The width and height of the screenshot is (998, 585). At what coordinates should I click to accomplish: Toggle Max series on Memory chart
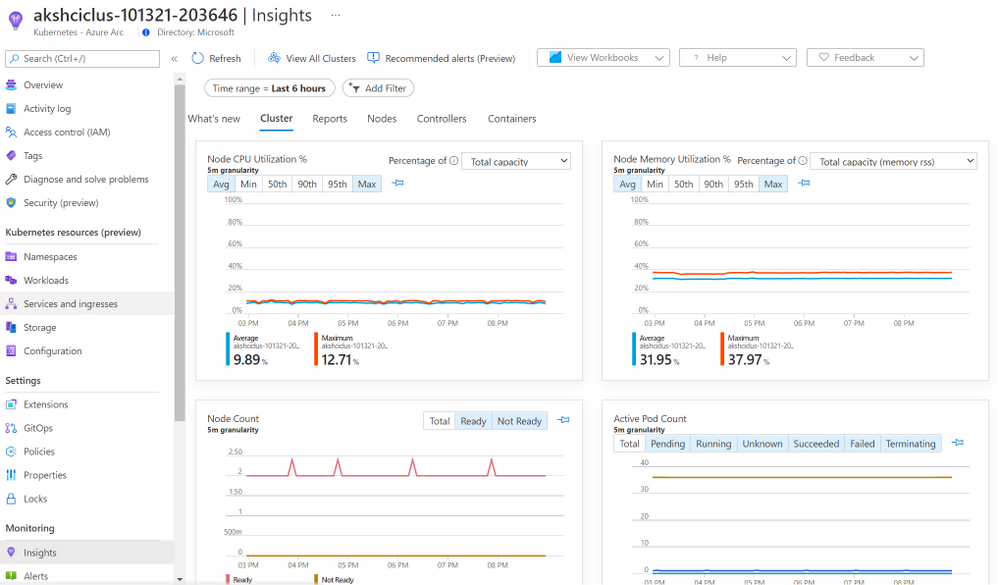pos(773,184)
